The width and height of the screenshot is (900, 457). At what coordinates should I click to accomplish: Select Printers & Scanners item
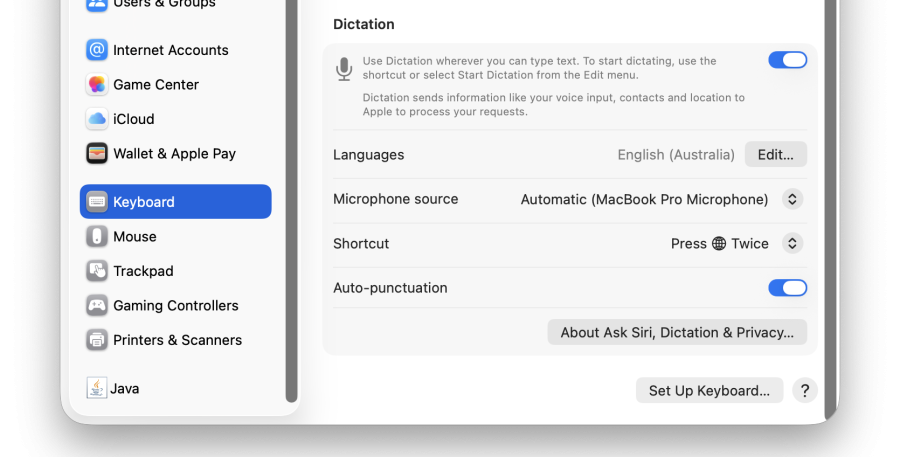coord(176,339)
